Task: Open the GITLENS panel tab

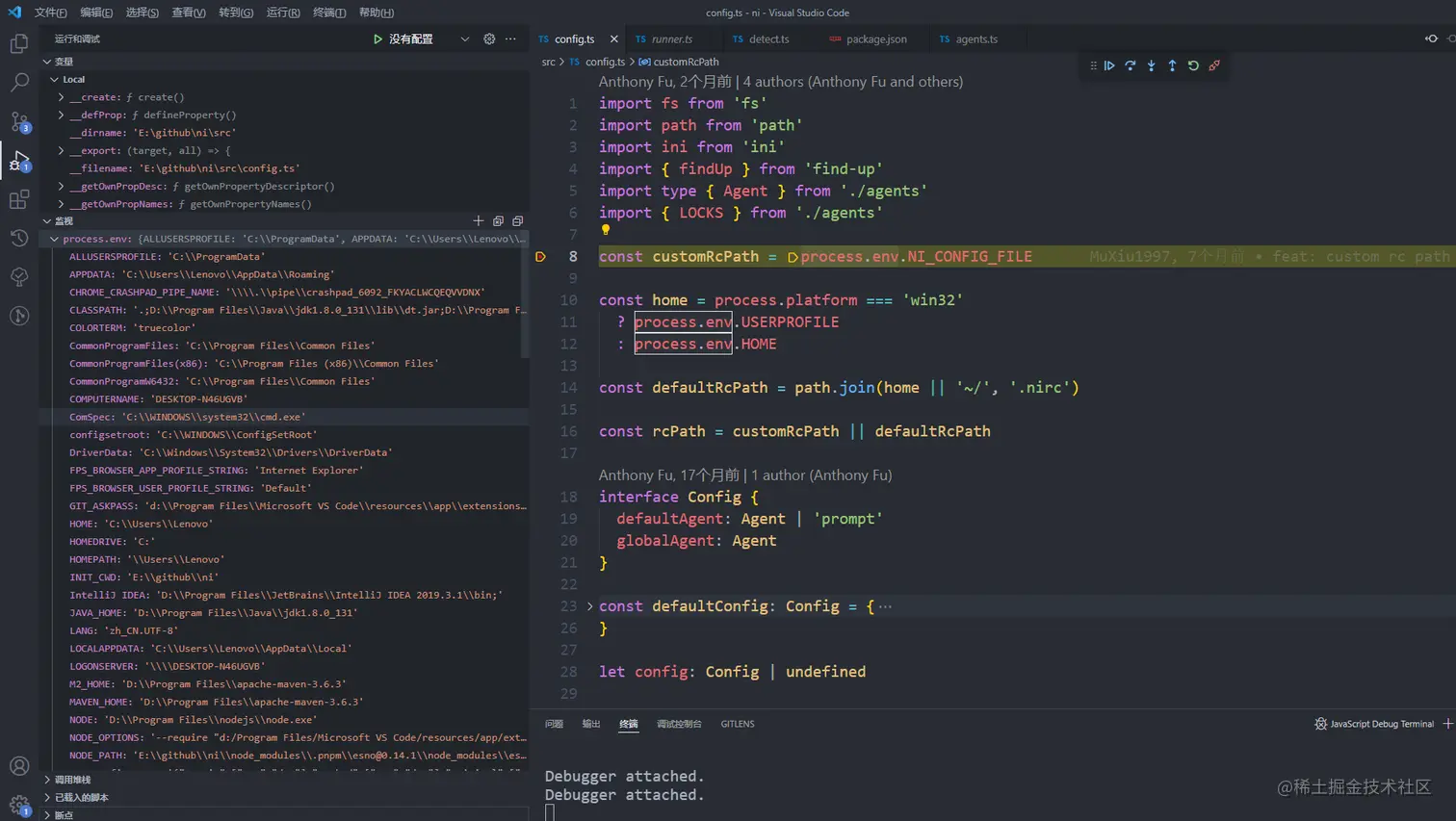Action: click(738, 724)
